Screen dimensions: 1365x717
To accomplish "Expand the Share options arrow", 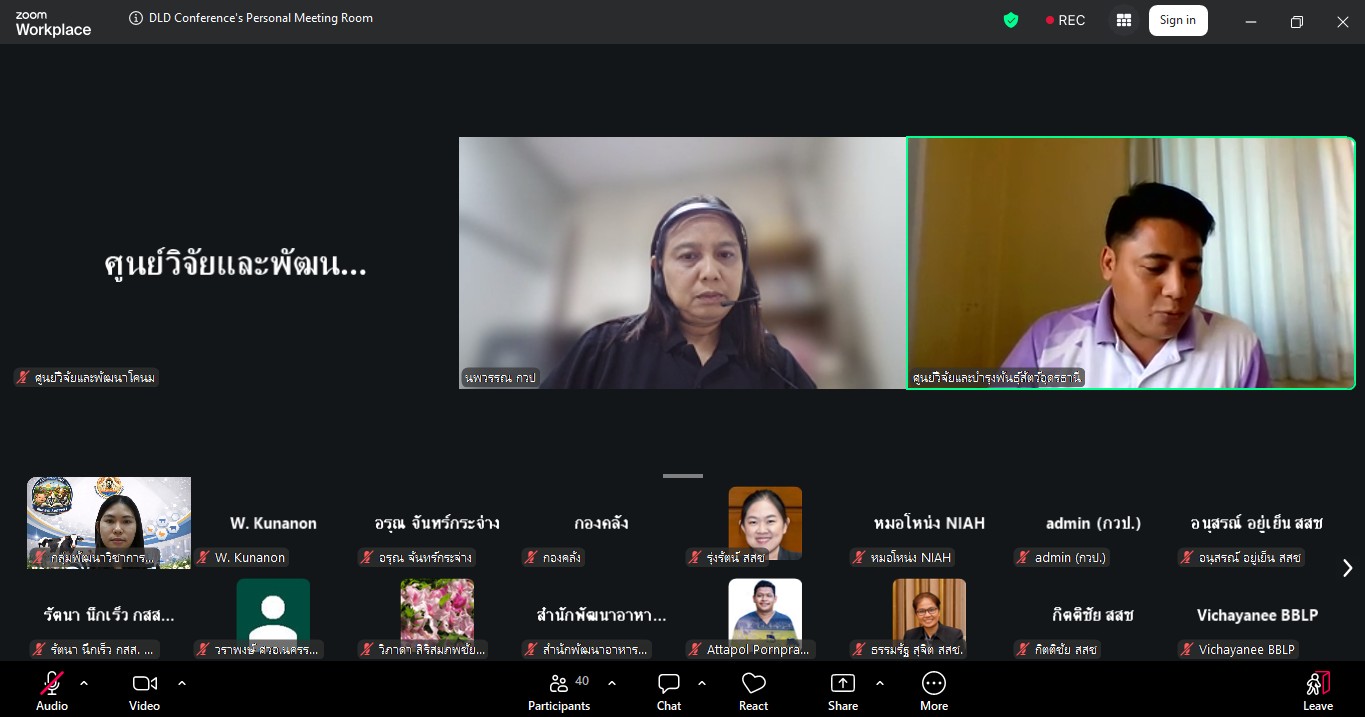I will pyautogui.click(x=880, y=683).
